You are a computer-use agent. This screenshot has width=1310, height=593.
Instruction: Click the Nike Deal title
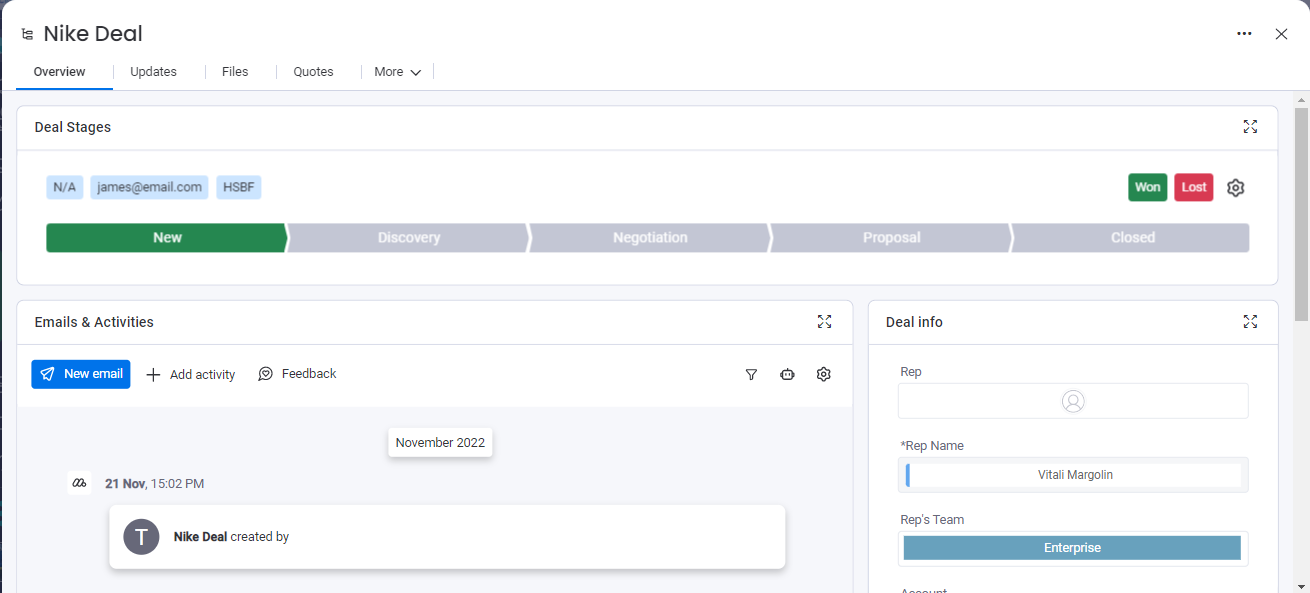click(93, 34)
